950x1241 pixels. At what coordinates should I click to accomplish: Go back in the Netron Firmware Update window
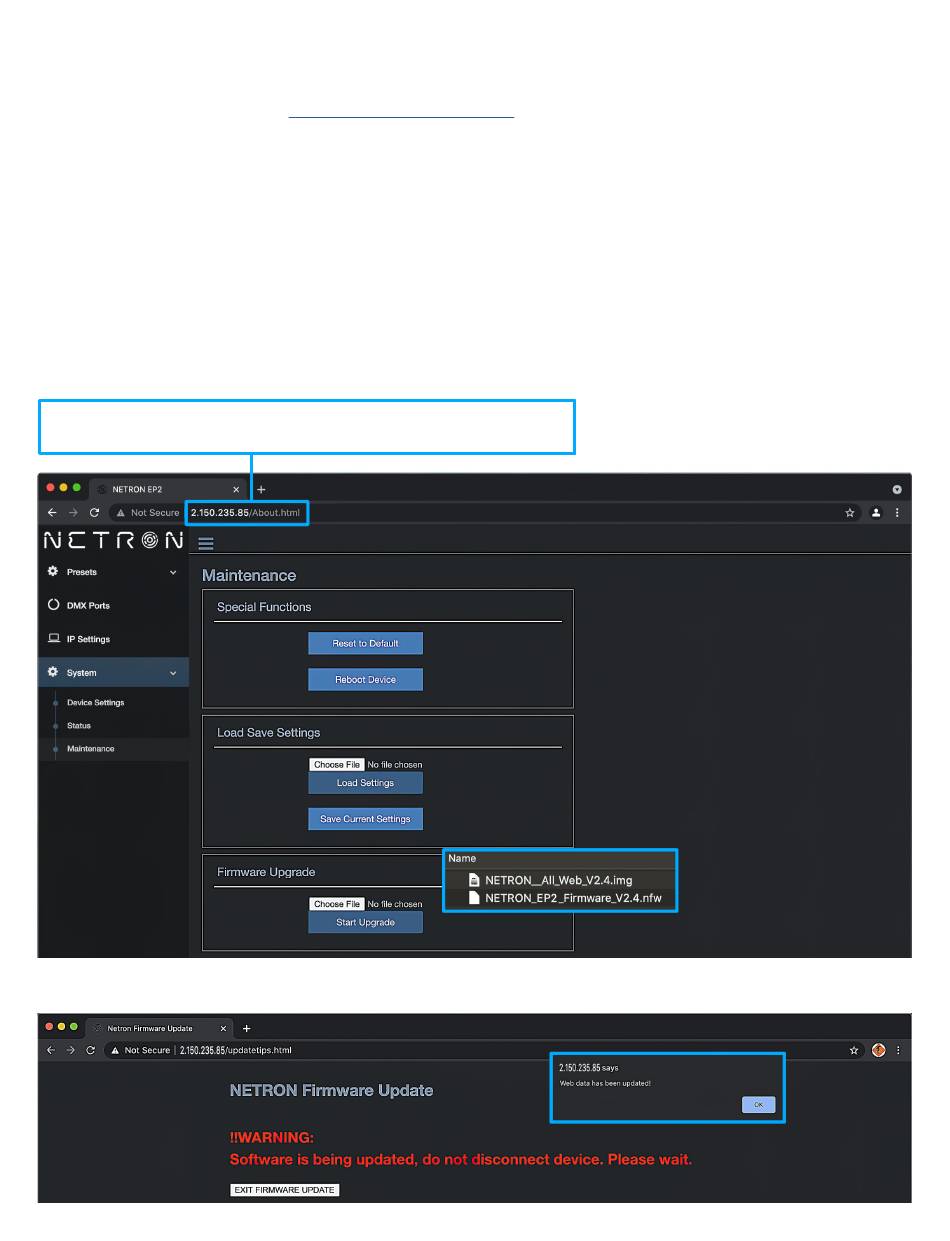click(x=52, y=1050)
